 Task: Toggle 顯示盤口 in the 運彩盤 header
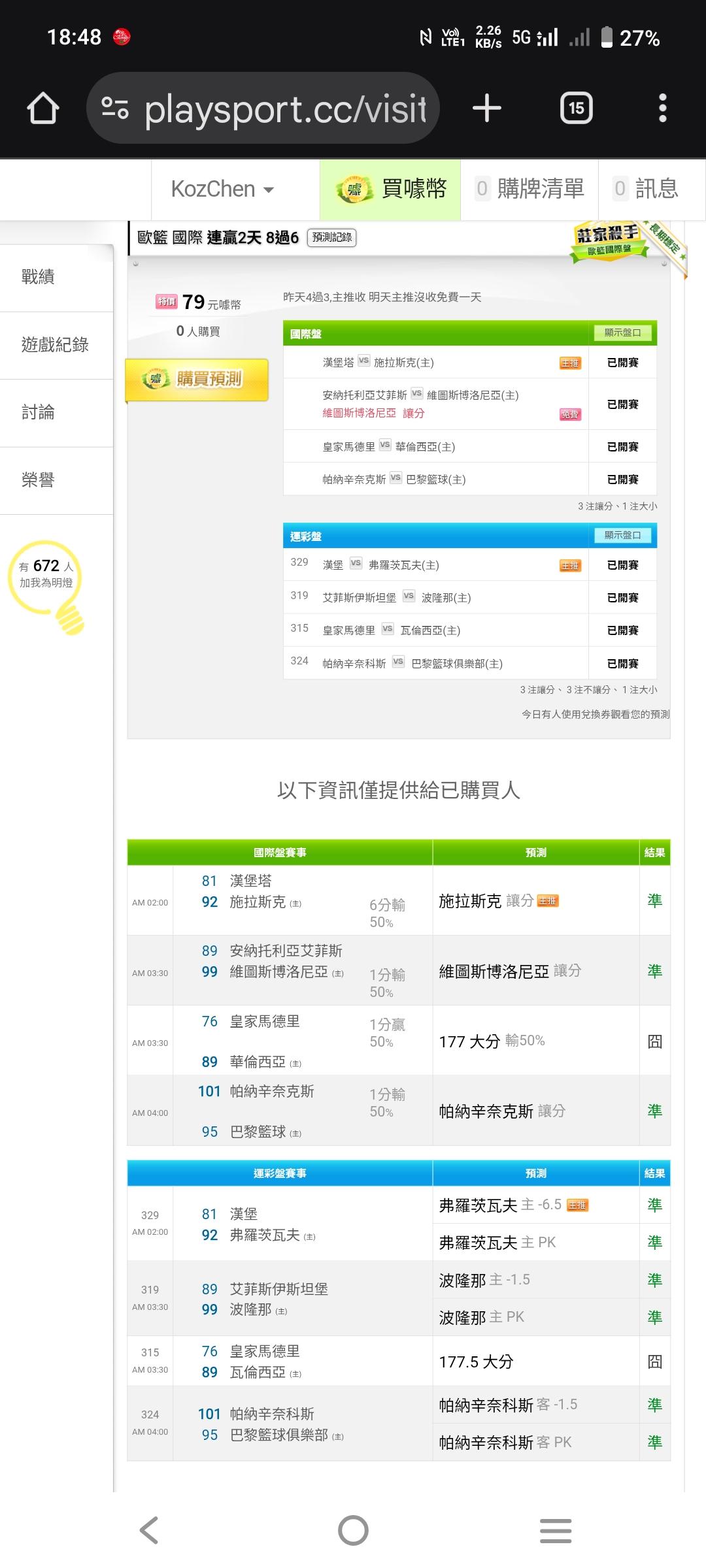coord(622,535)
